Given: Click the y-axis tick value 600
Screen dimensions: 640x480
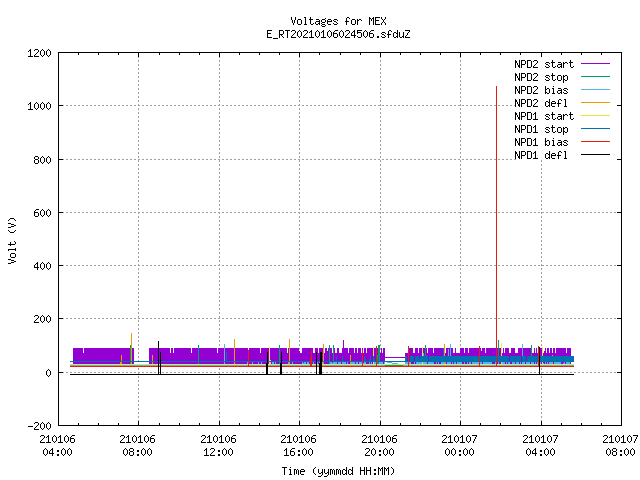Looking at the screenshot, I should 42,213.
